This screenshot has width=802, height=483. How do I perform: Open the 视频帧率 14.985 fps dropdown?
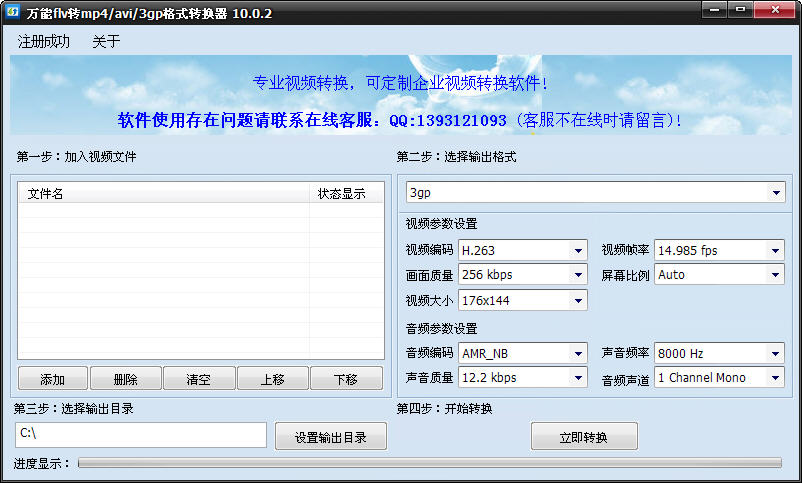tap(719, 250)
